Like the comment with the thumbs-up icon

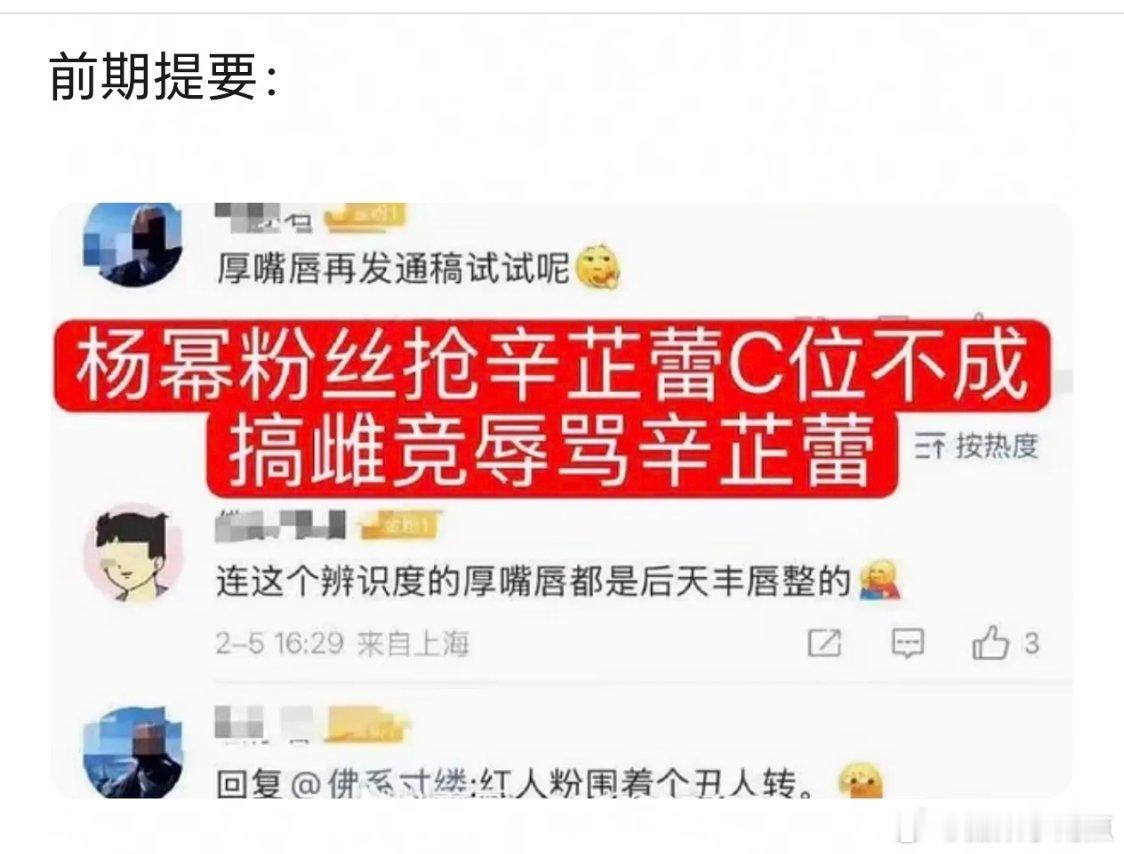(990, 642)
